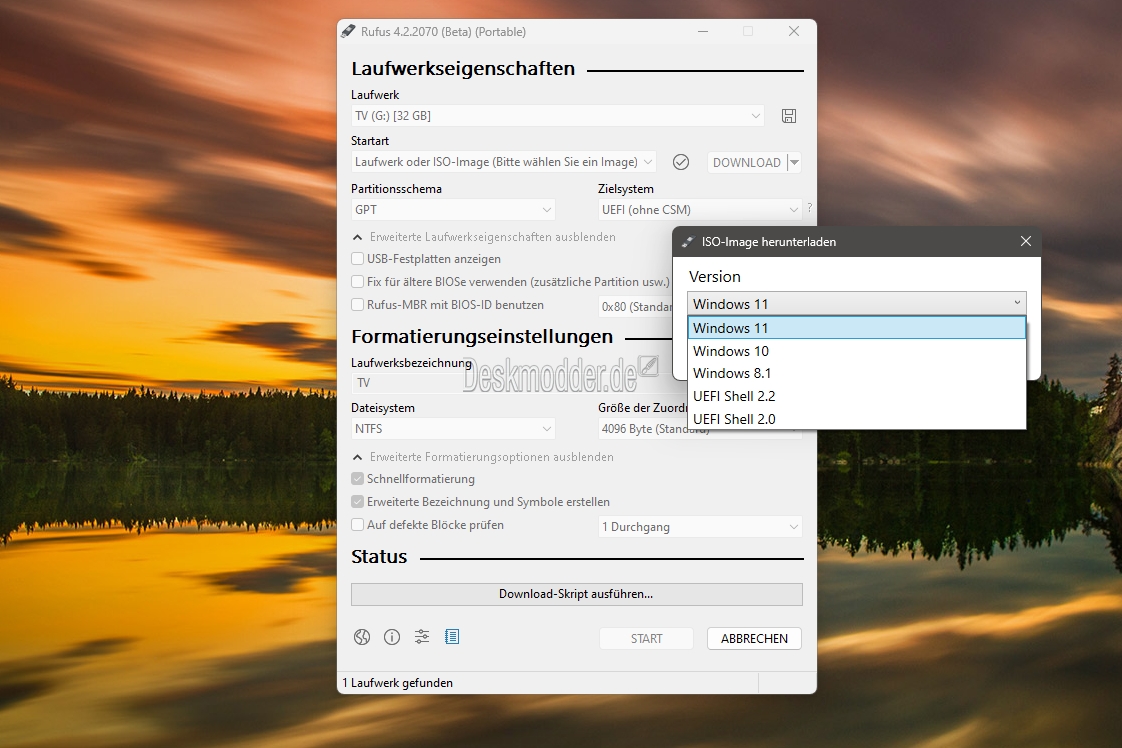Open the Zielsystem UEFI dropdown
This screenshot has width=1122, height=748.
[x=700, y=210]
